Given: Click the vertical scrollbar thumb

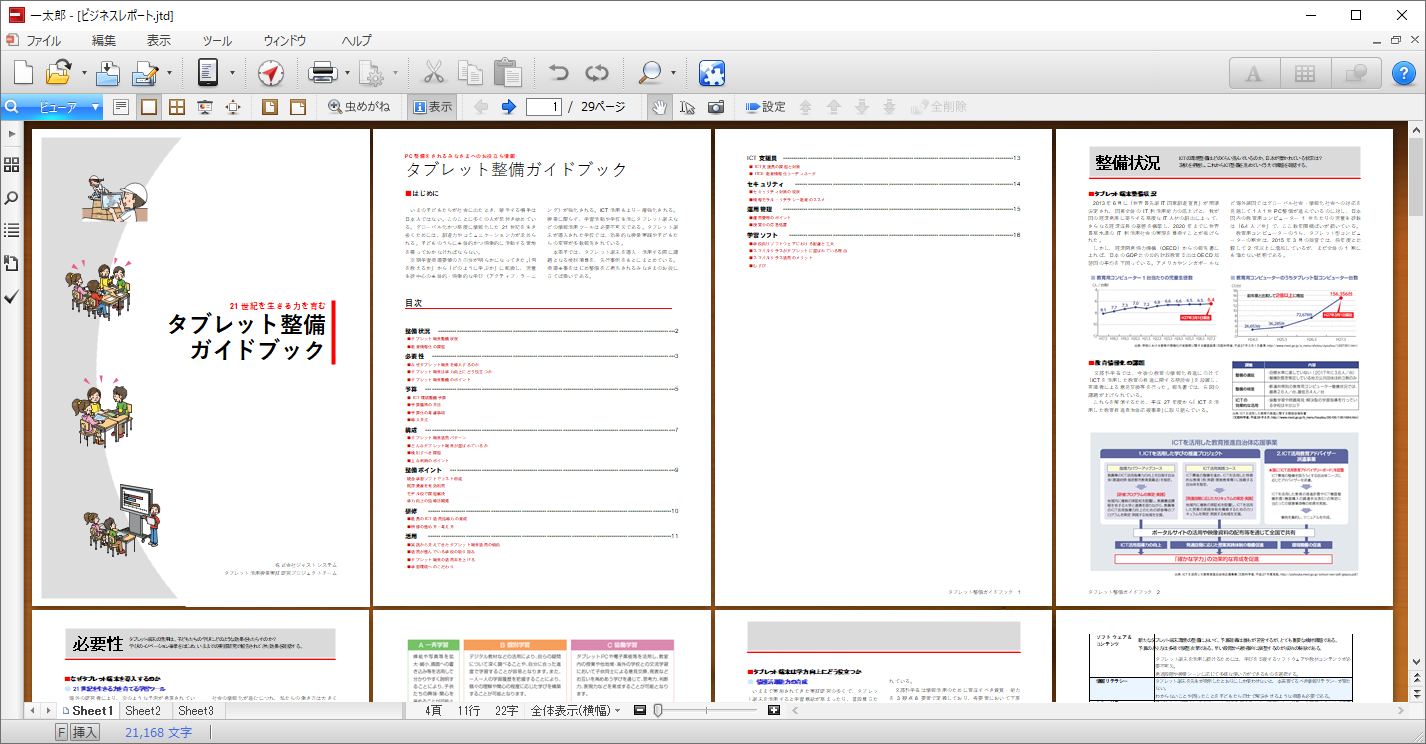Looking at the screenshot, I should tap(1417, 178).
